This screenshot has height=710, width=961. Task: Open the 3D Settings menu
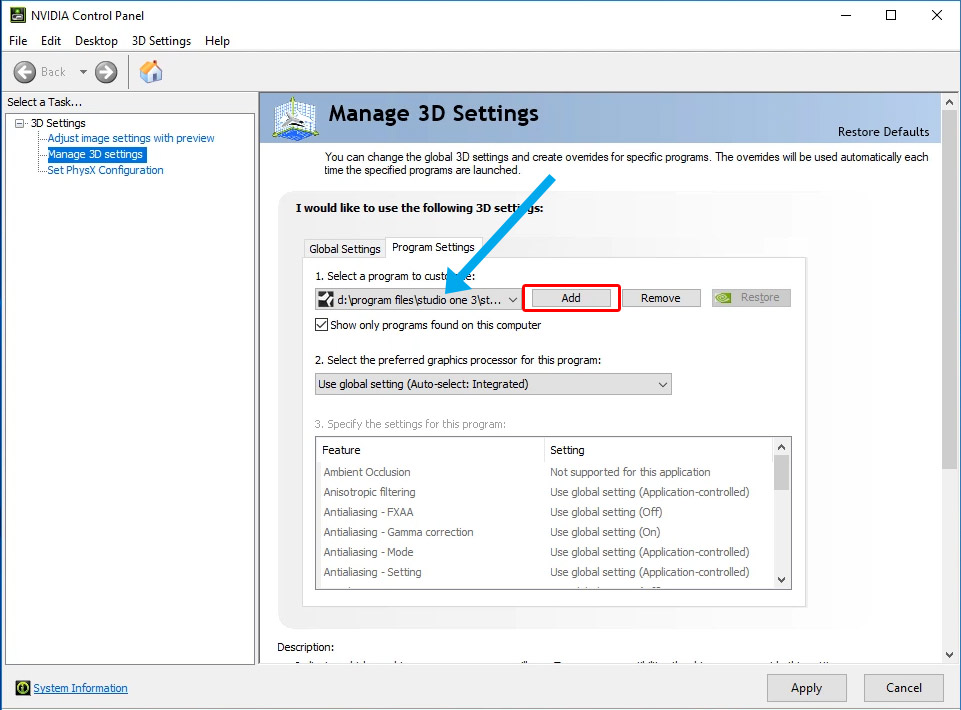pyautogui.click(x=161, y=41)
